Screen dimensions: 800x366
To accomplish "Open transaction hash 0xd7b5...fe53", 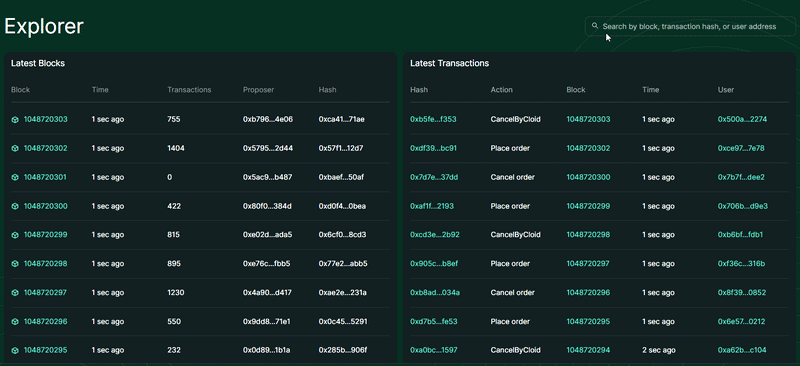I will [x=434, y=322].
